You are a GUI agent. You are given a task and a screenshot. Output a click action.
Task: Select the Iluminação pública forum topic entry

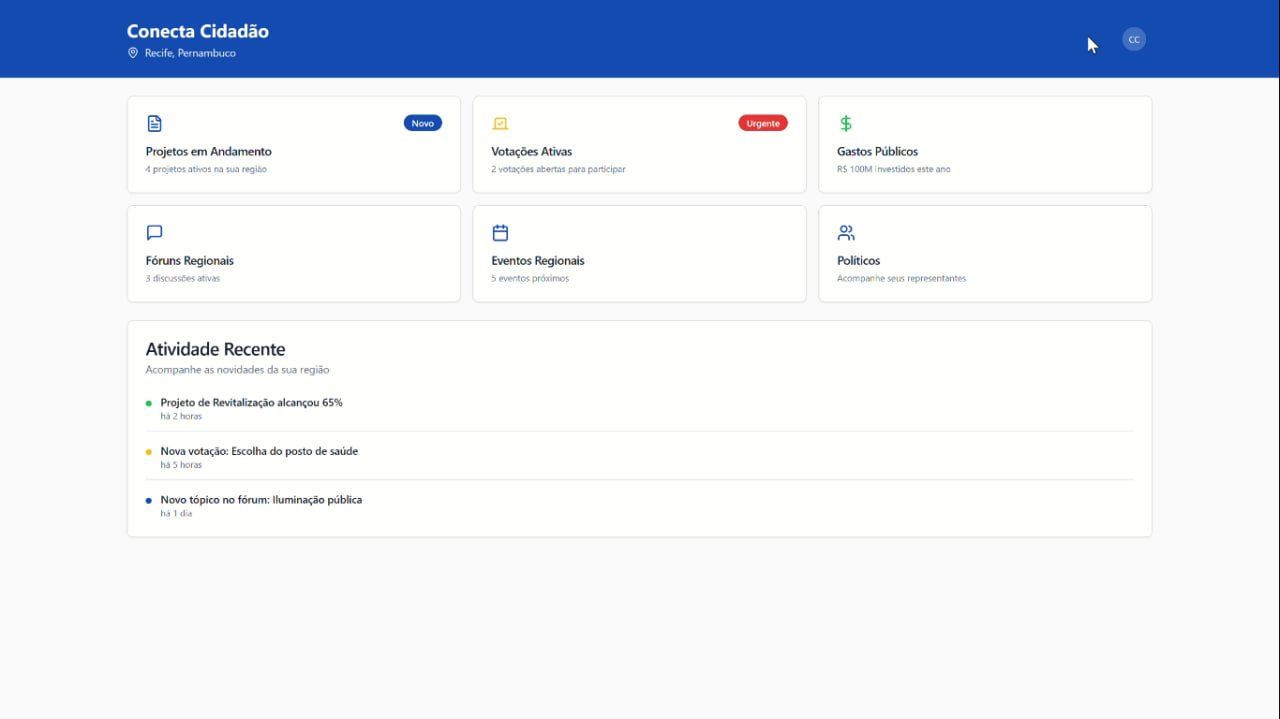tap(261, 500)
